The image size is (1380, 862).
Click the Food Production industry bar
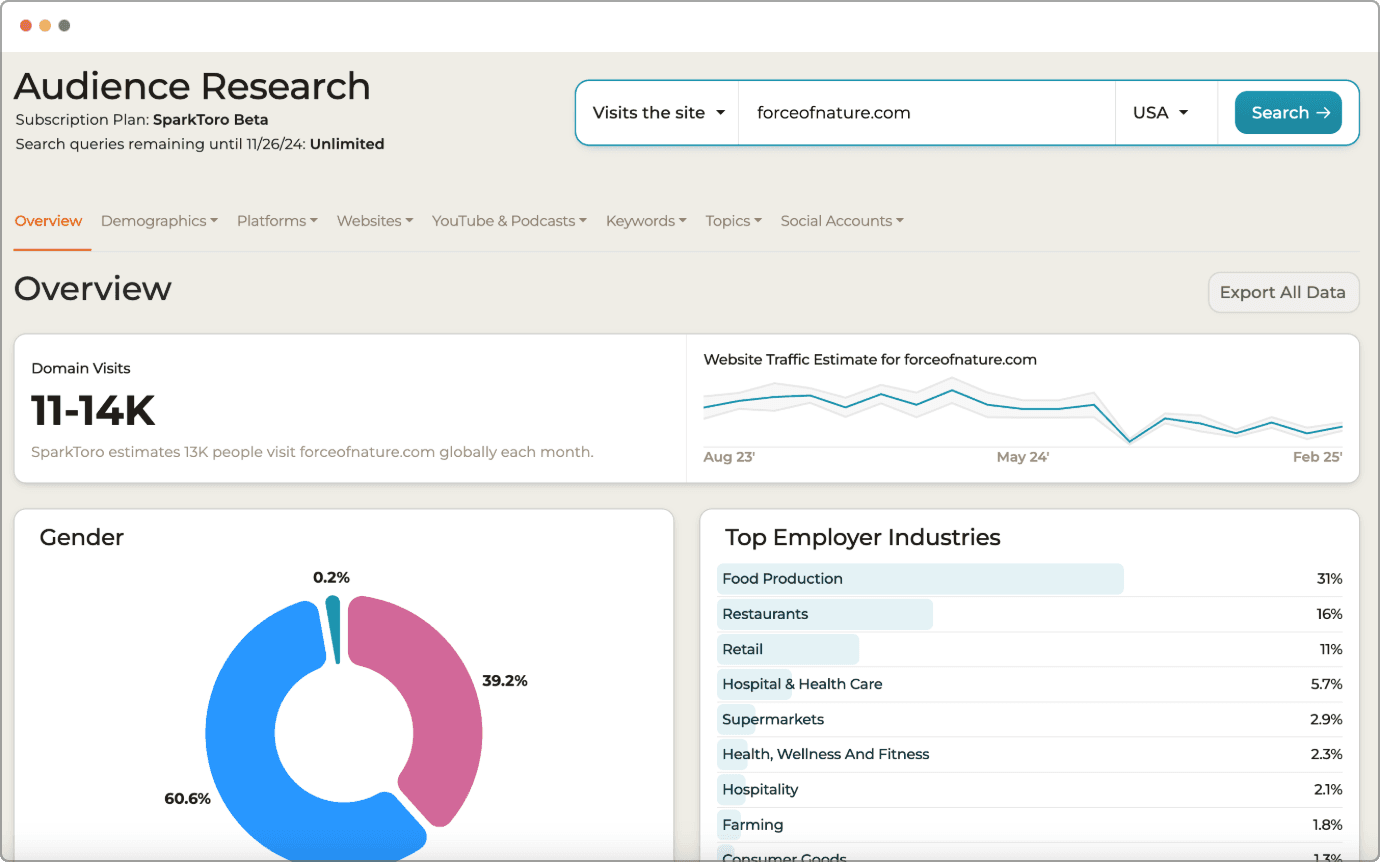pyautogui.click(x=920, y=579)
